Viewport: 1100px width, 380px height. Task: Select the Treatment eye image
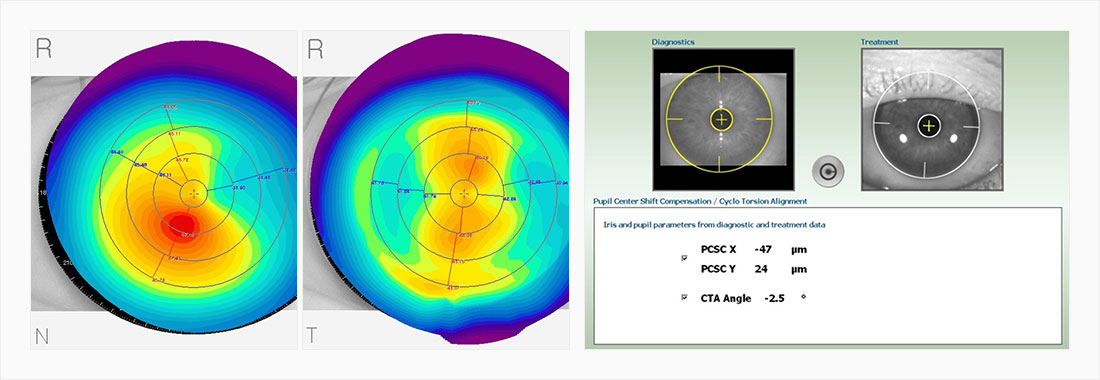tap(932, 119)
